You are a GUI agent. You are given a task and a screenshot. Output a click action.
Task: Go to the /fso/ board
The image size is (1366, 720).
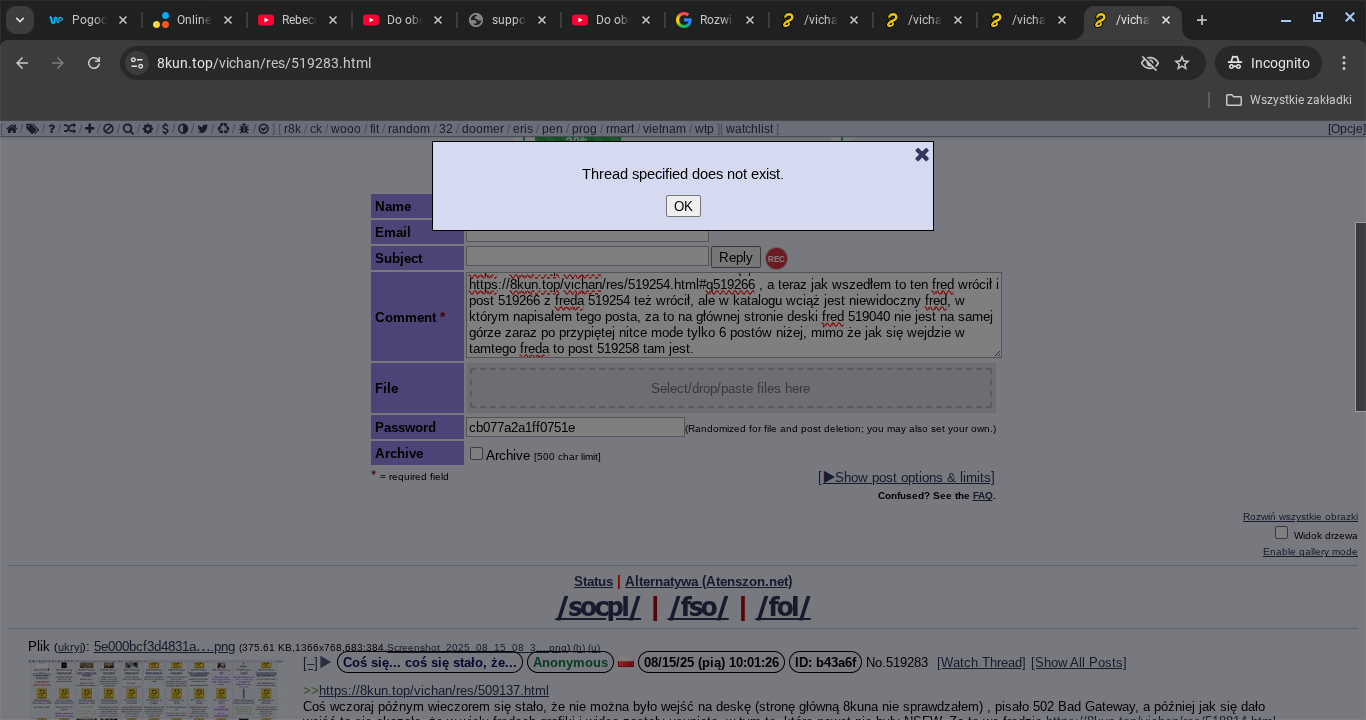698,607
